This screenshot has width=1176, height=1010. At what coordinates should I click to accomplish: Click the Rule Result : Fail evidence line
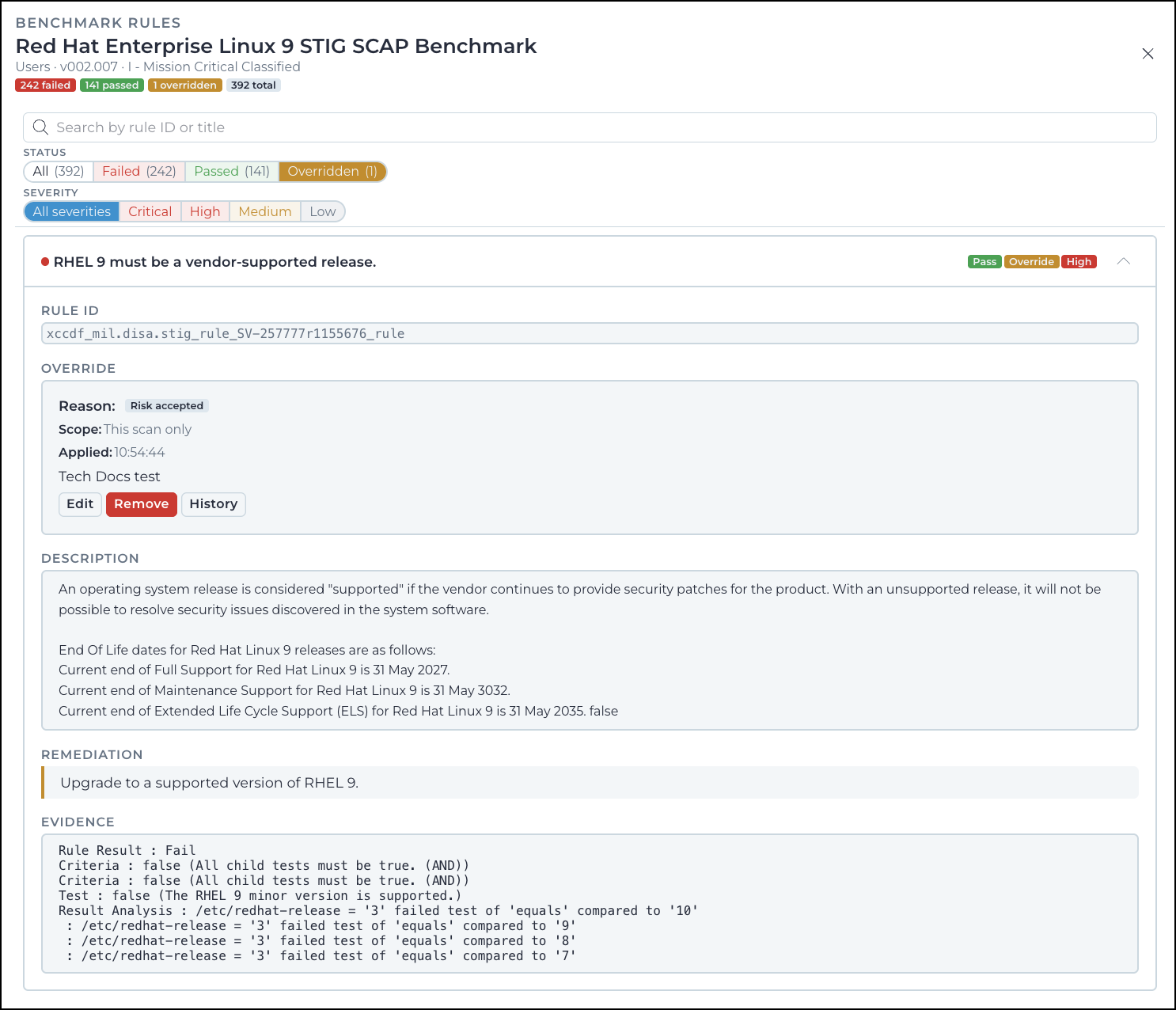[127, 850]
